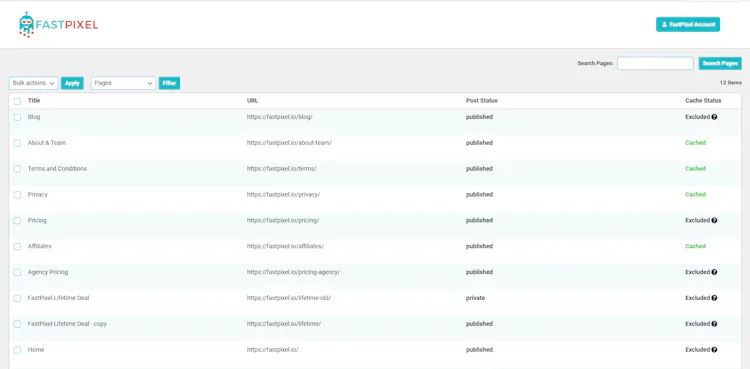
Task: Click the https://fastpixel.io/lifetime/ URL
Action: point(284,324)
